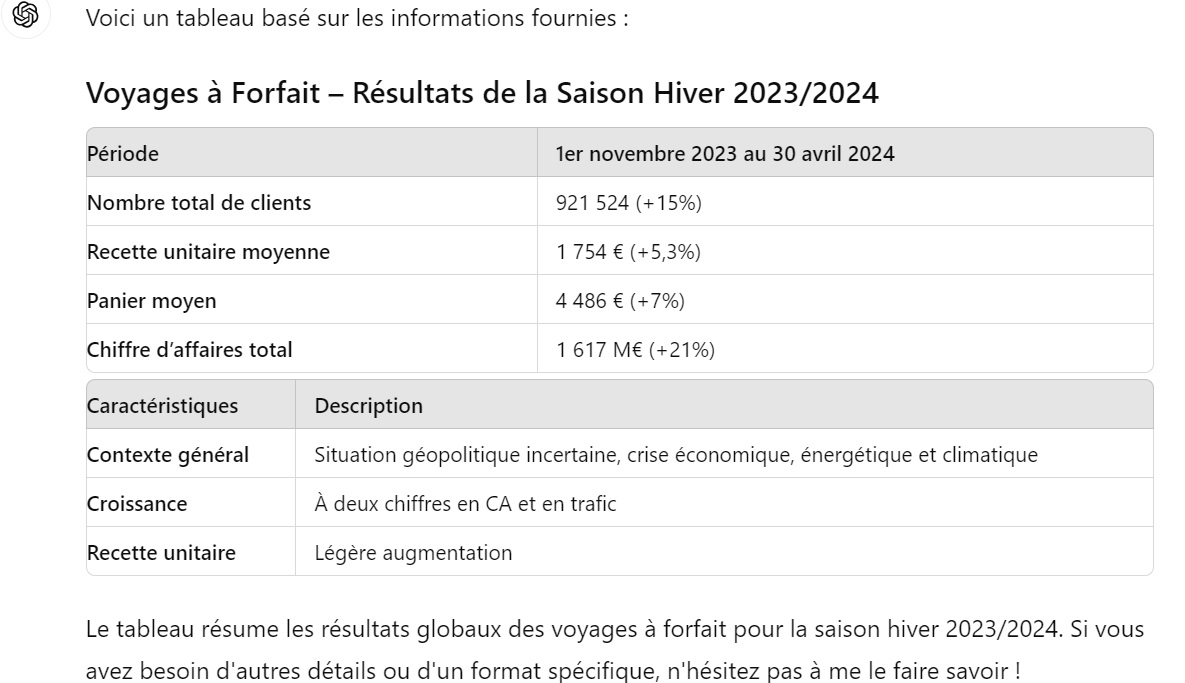Select the 'Recette unitaire moyenne' row label

click(x=208, y=252)
